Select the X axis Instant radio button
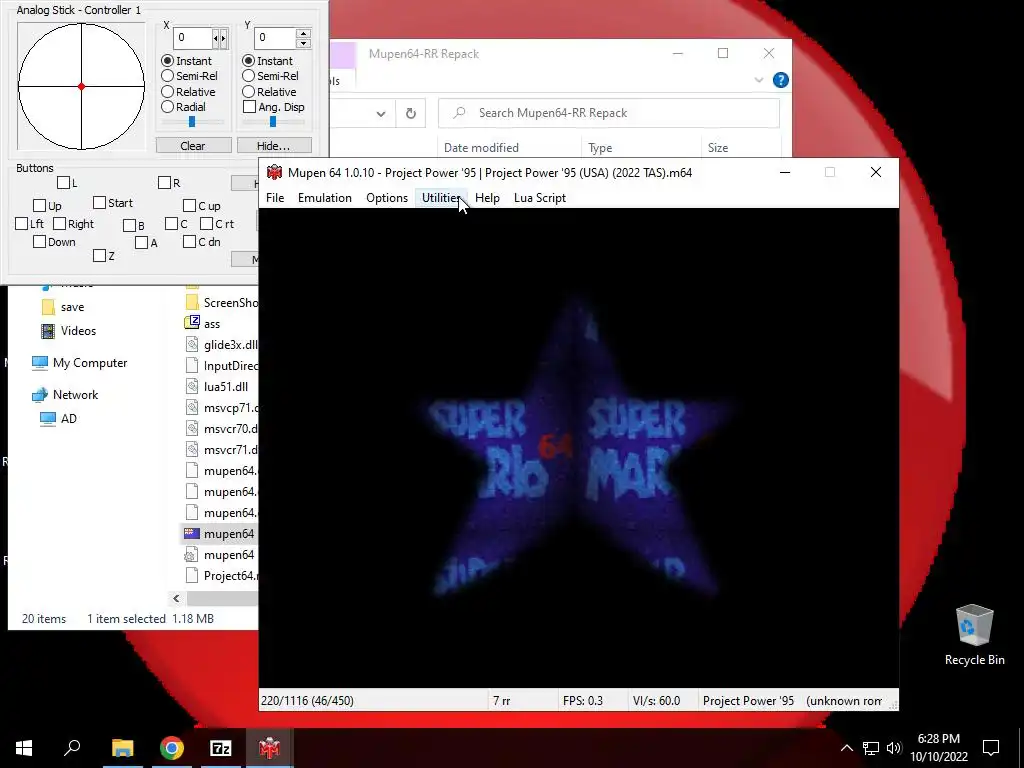The image size is (1024, 768). [168, 61]
